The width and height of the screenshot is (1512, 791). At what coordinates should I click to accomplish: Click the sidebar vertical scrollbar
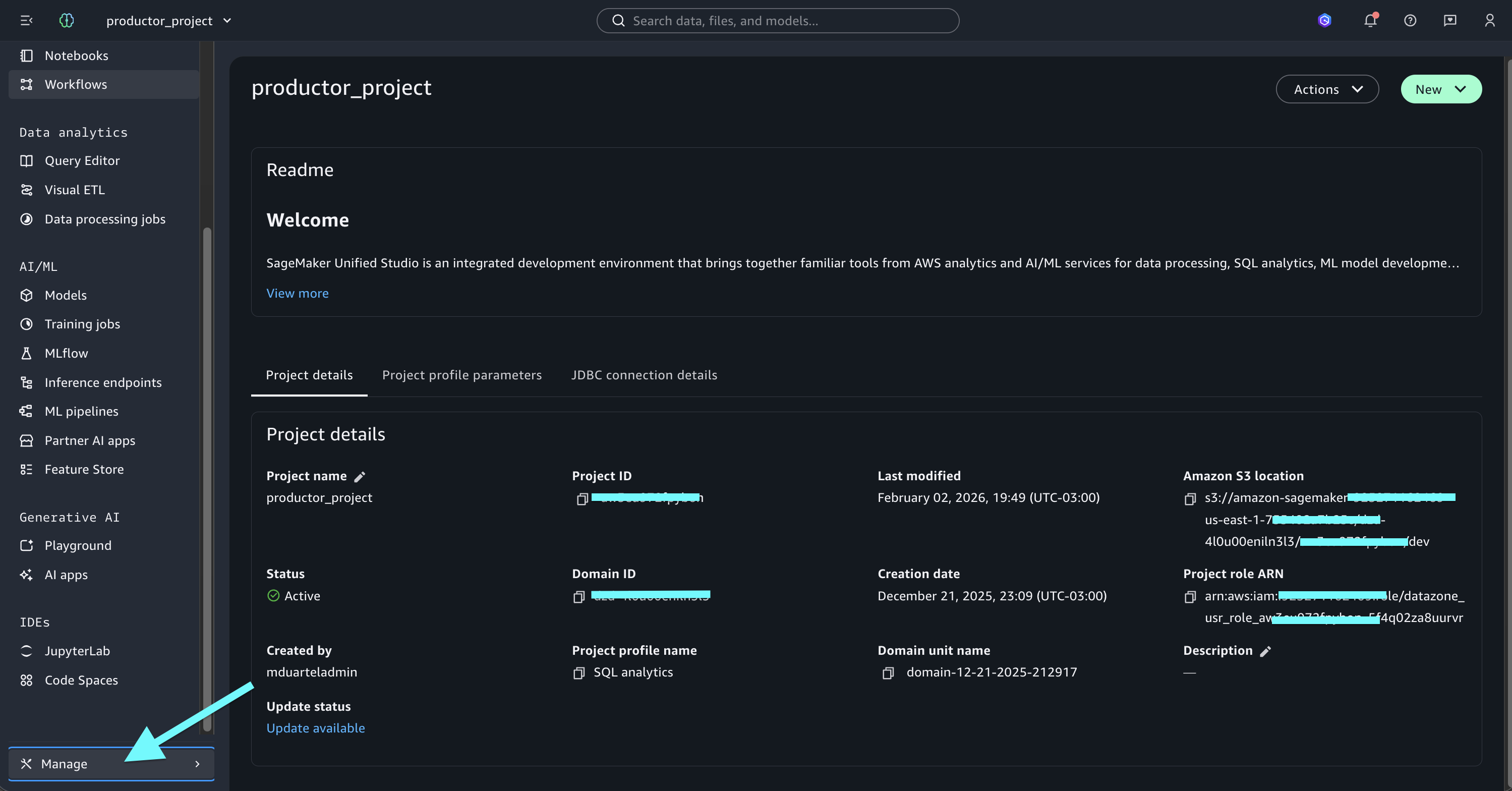[x=207, y=479]
